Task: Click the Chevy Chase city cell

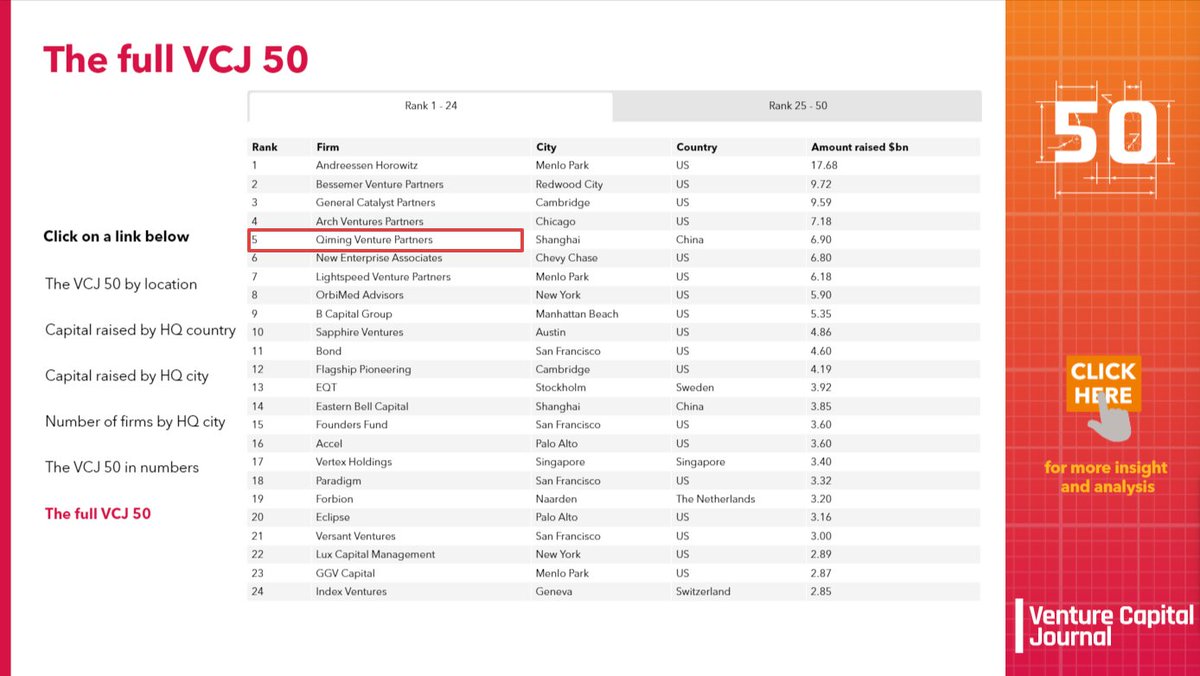Action: [567, 258]
